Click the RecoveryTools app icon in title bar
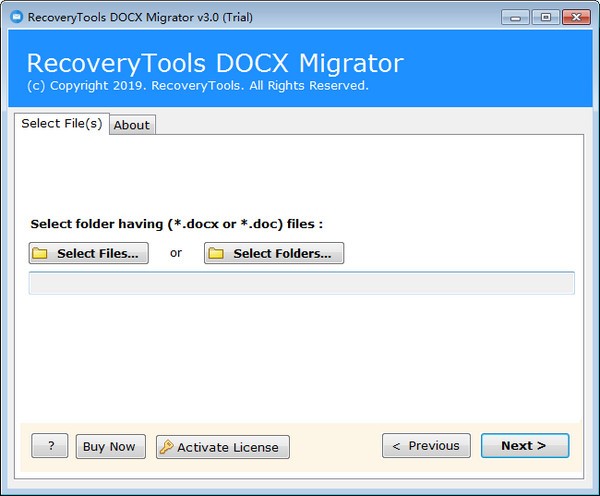The height and width of the screenshot is (496, 600). [15, 17]
